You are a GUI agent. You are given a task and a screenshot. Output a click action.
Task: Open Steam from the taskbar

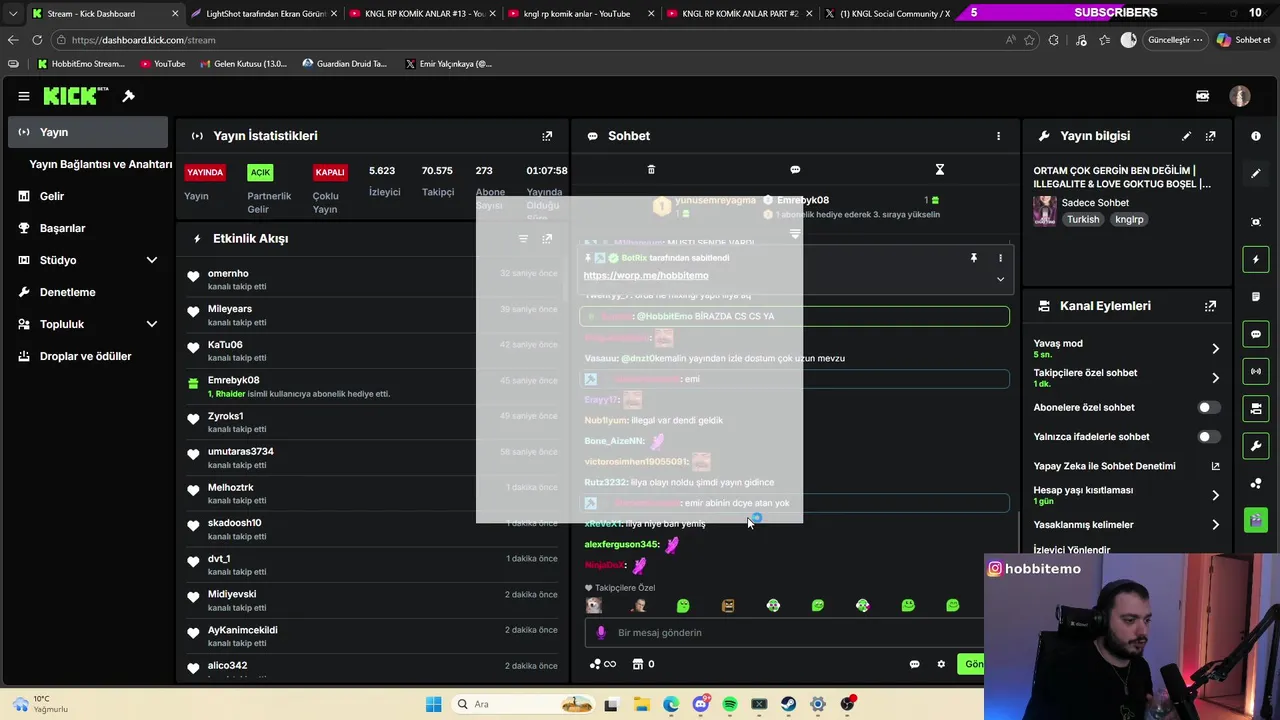[x=789, y=704]
